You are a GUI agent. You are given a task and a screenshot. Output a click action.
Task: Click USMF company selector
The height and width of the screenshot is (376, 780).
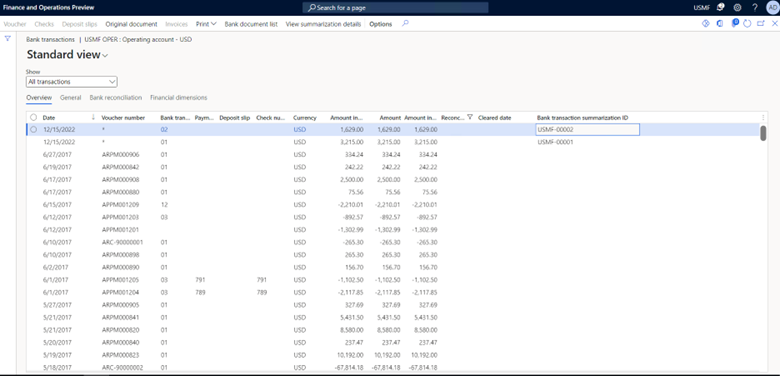coord(702,8)
